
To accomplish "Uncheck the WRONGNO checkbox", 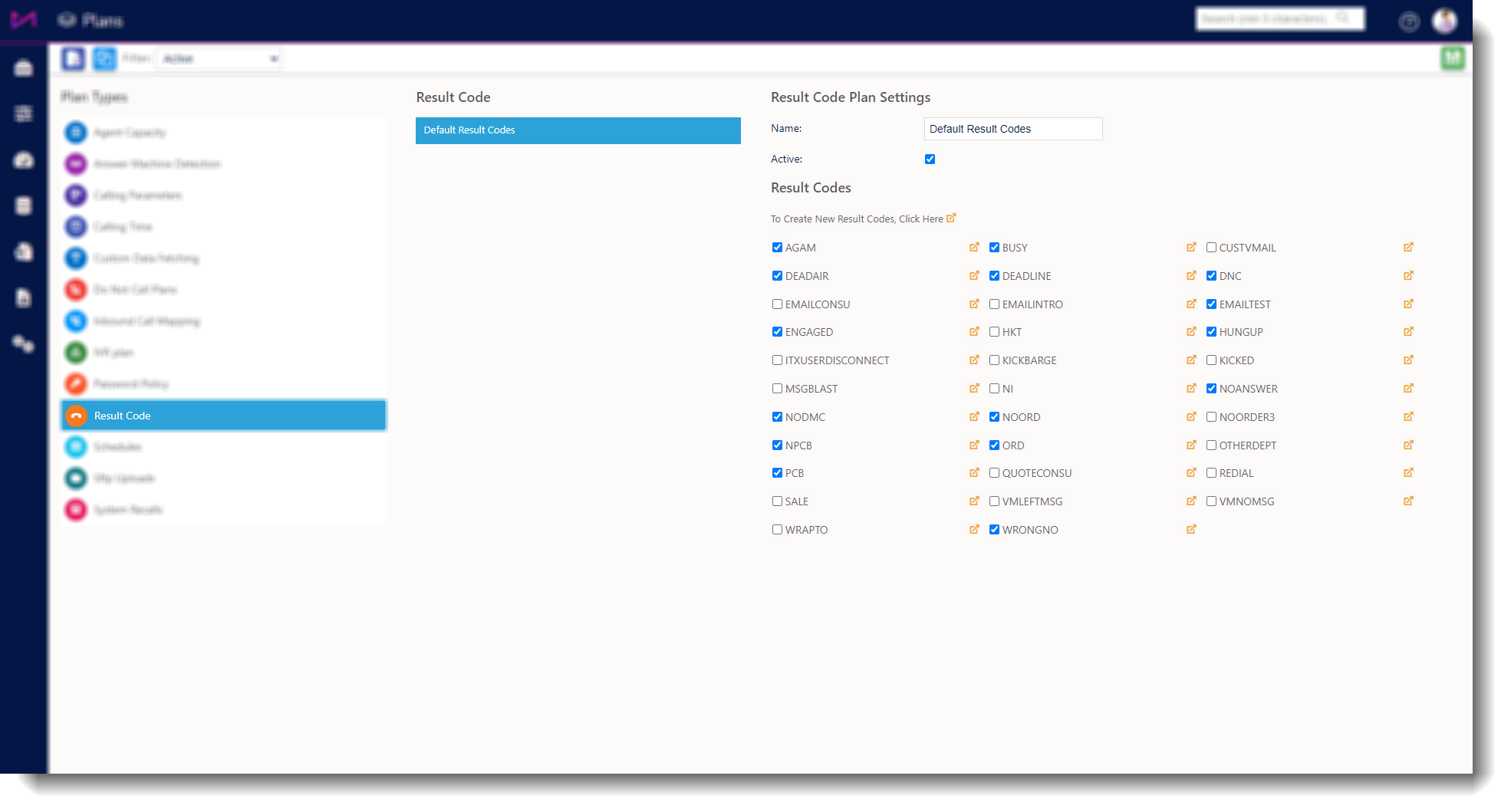I will click(994, 529).
